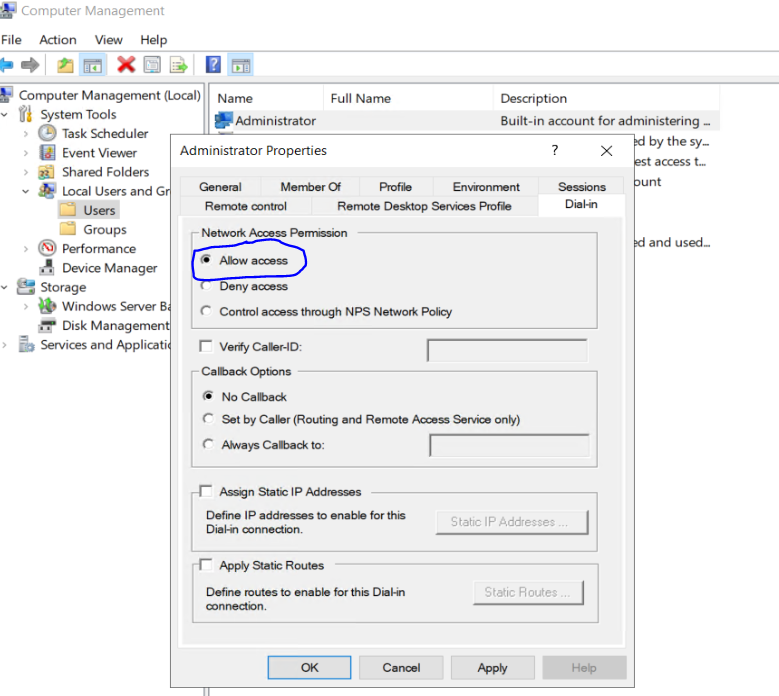
Task: Click the Storage node icon
Action: [25, 287]
